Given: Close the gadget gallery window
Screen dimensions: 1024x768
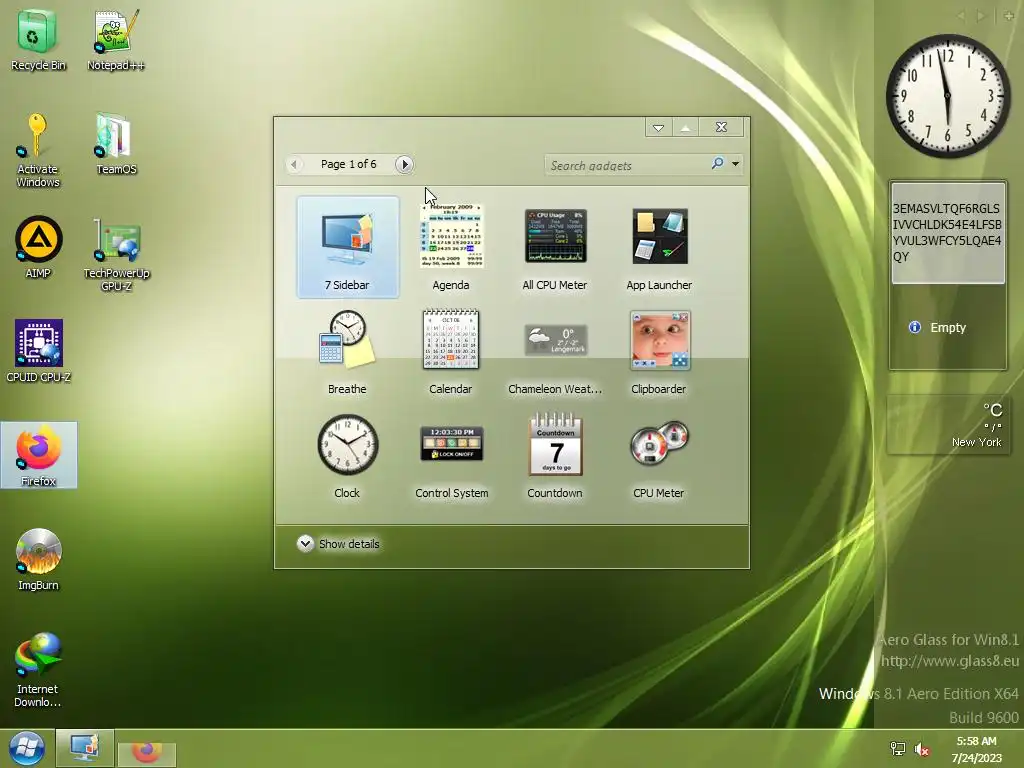Looking at the screenshot, I should pyautogui.click(x=721, y=127).
